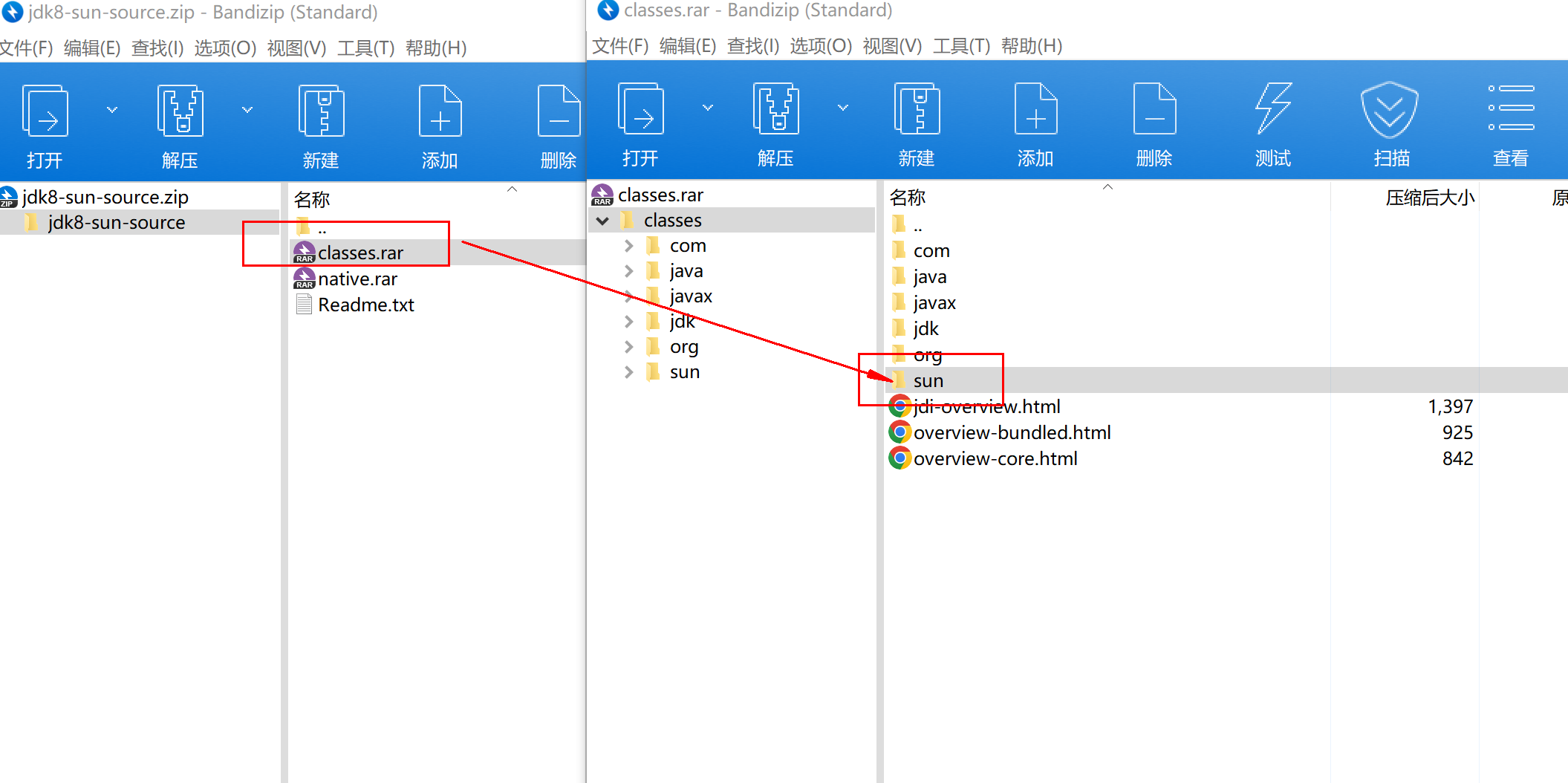Click Open (打开) icon in classes.rar window
Screen dimensions: 1568x783
coord(641,109)
